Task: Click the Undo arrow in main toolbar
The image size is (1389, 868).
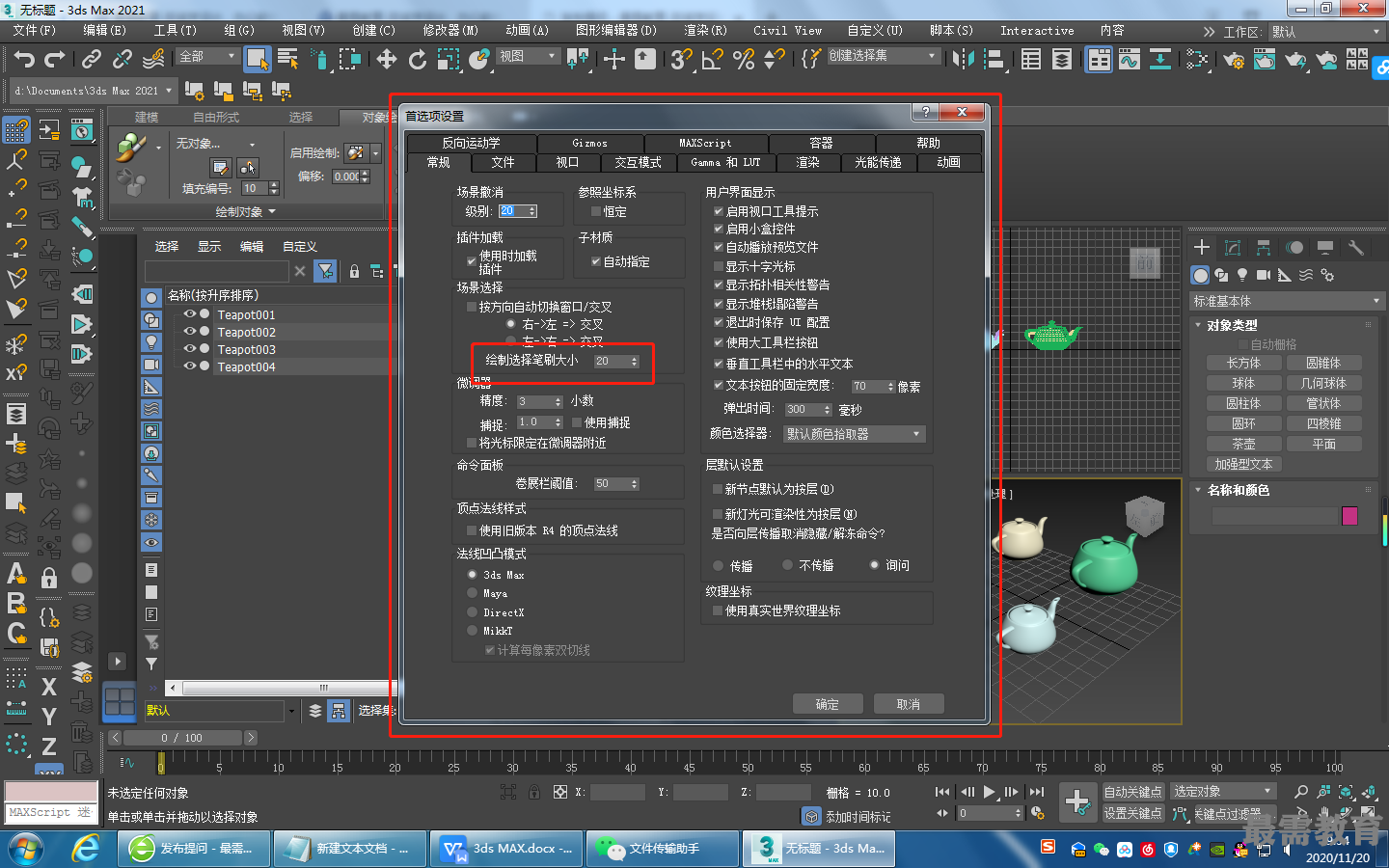Action: coord(24,60)
